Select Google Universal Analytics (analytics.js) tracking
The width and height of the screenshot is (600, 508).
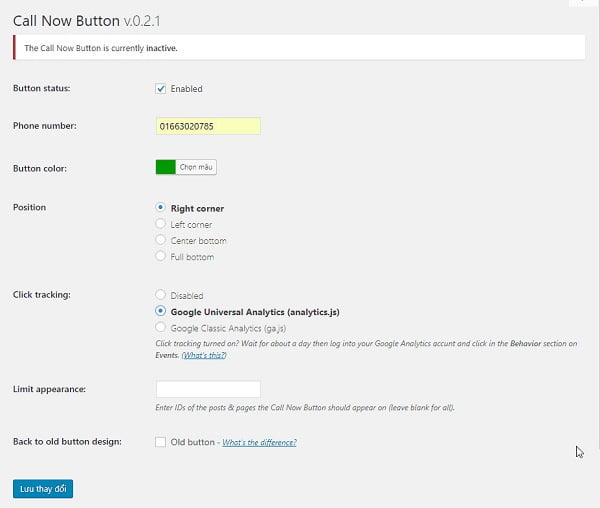pyautogui.click(x=160, y=311)
